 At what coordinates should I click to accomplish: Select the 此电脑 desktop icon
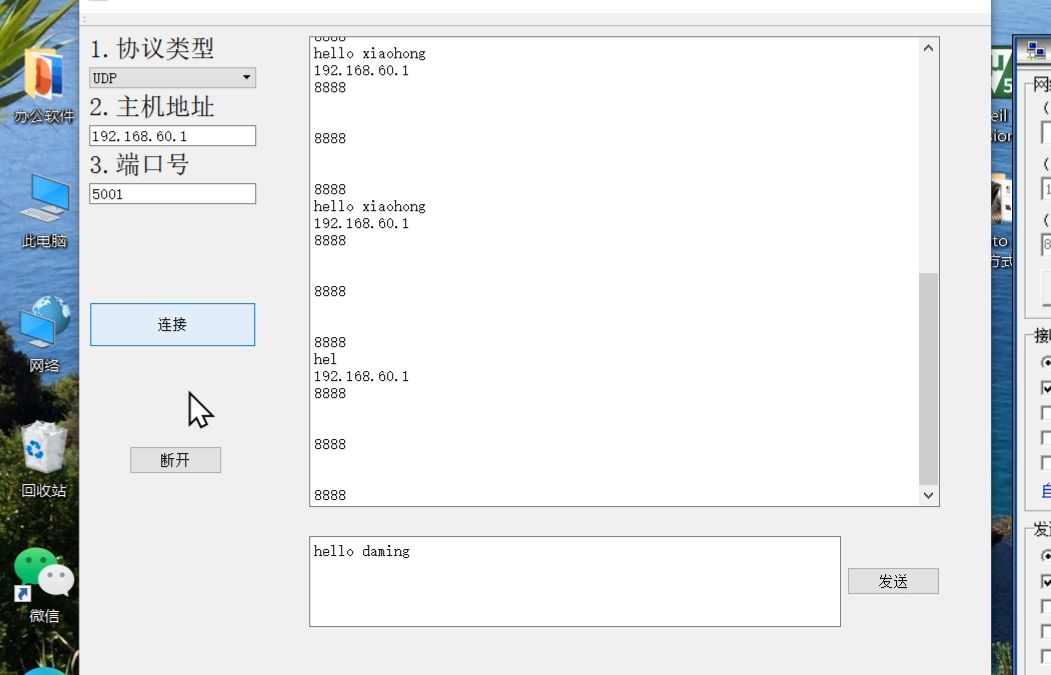[44, 209]
